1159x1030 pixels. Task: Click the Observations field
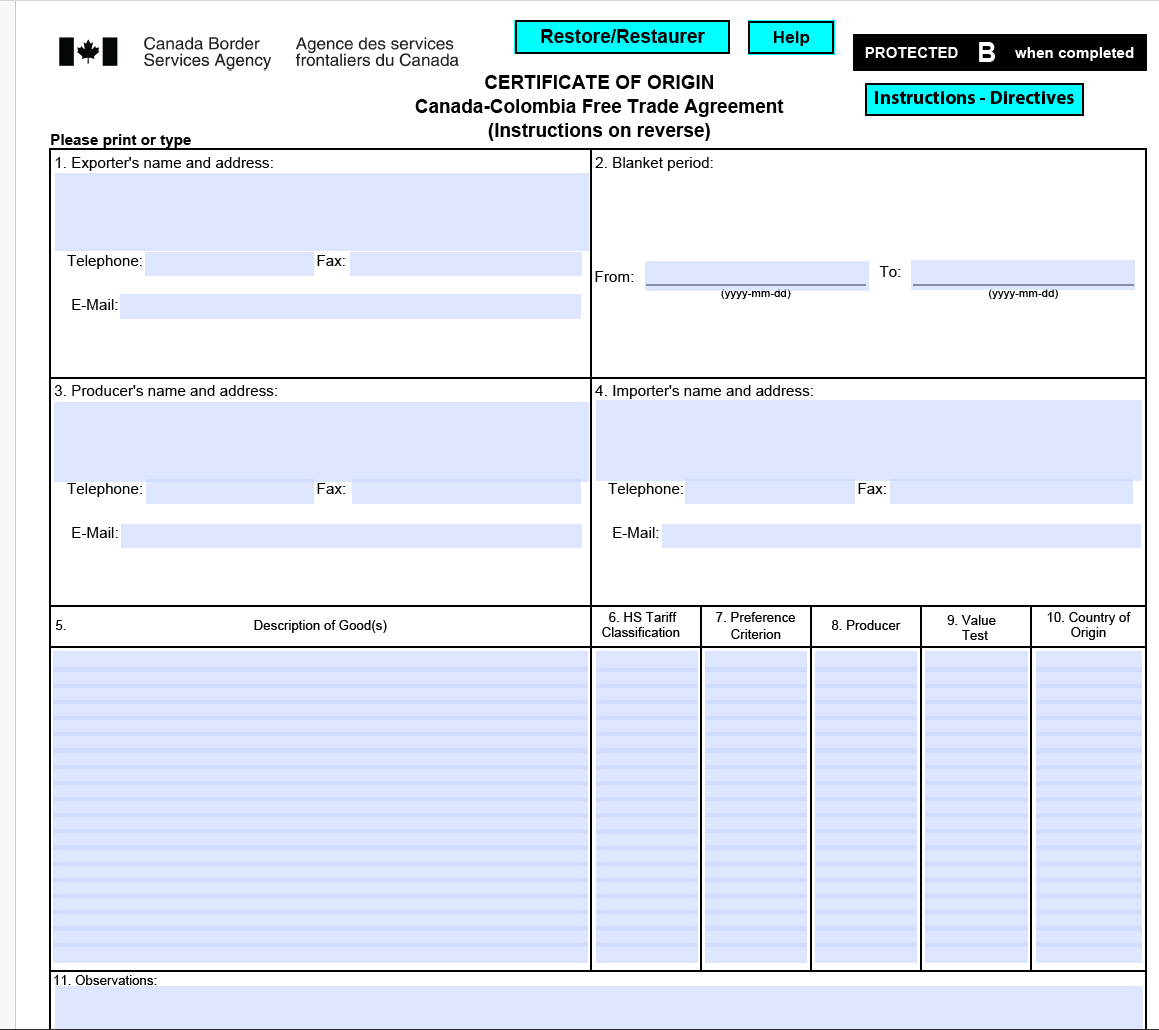tap(599, 1007)
